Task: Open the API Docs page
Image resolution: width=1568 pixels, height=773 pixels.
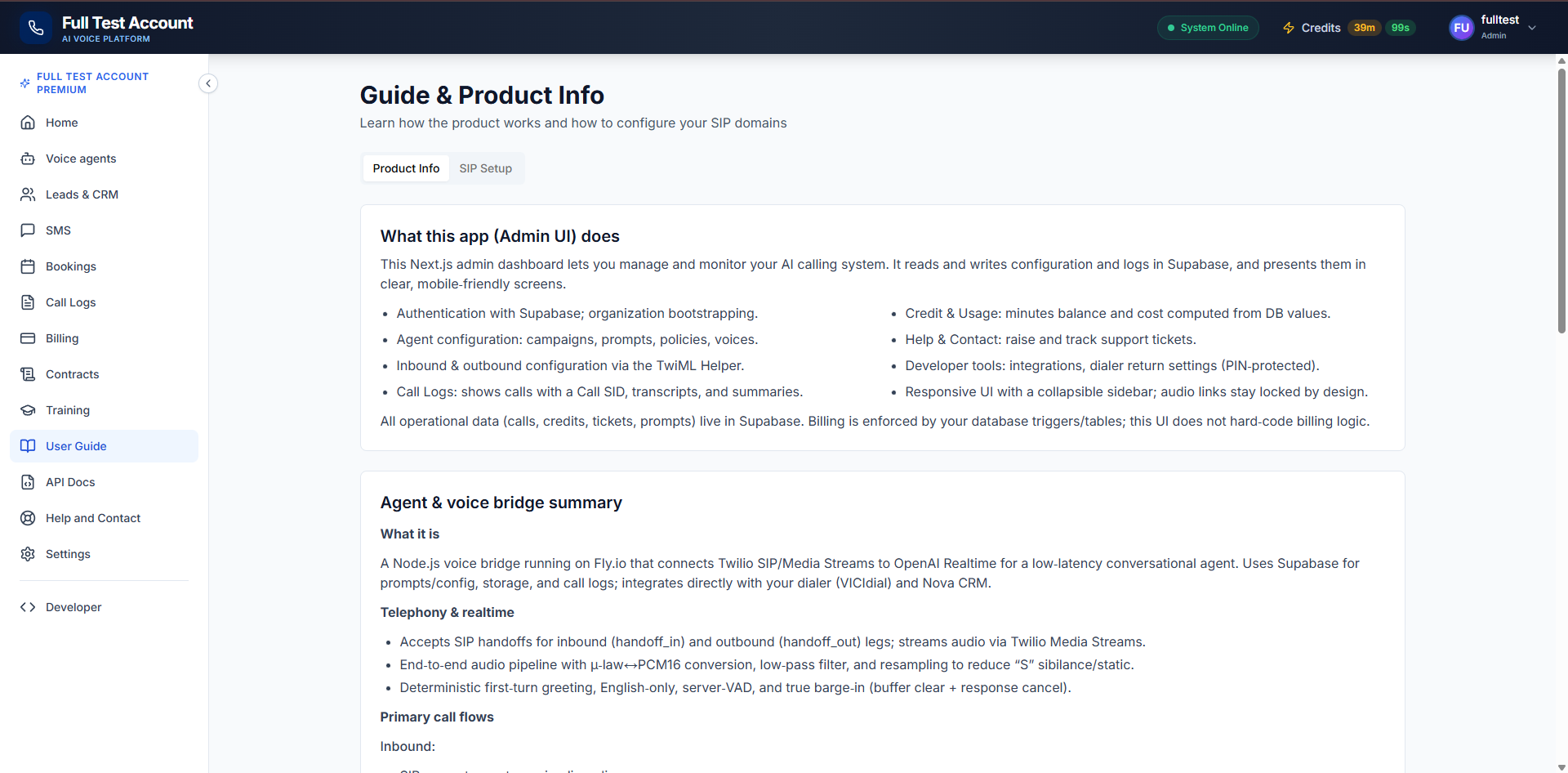Action: point(70,482)
